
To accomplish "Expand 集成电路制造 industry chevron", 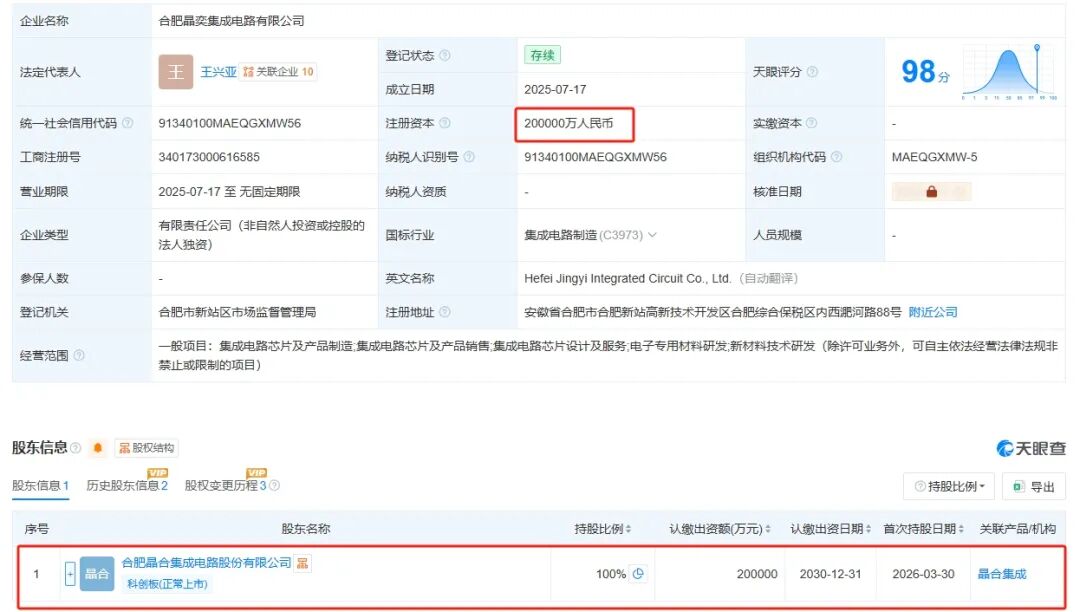I will tap(653, 235).
